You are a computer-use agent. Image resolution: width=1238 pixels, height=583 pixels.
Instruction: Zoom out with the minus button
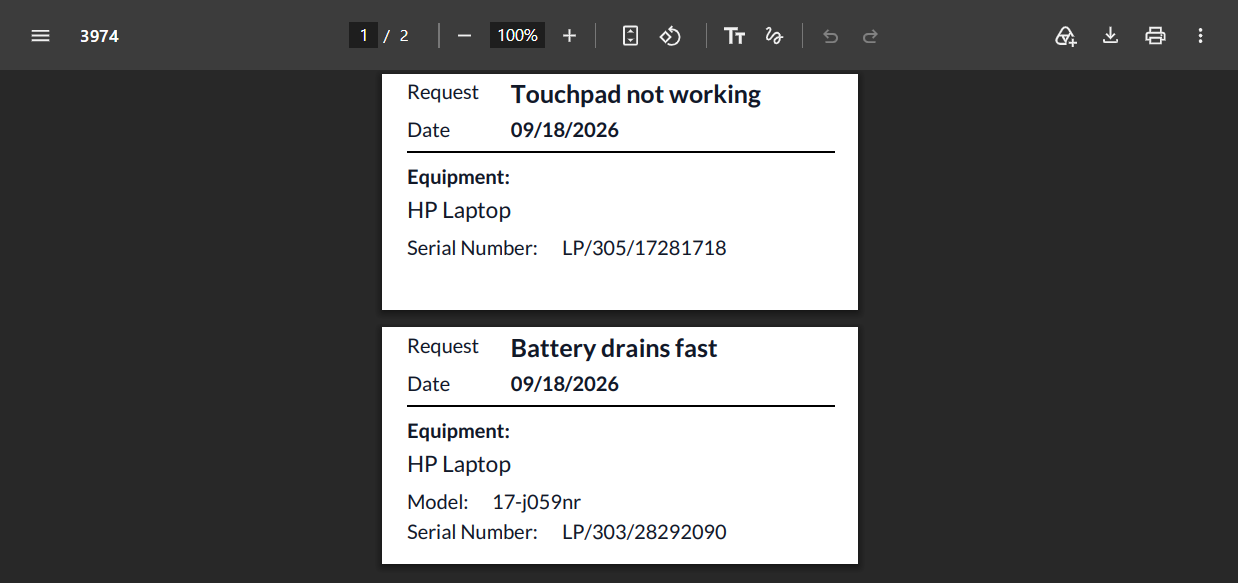(x=464, y=36)
